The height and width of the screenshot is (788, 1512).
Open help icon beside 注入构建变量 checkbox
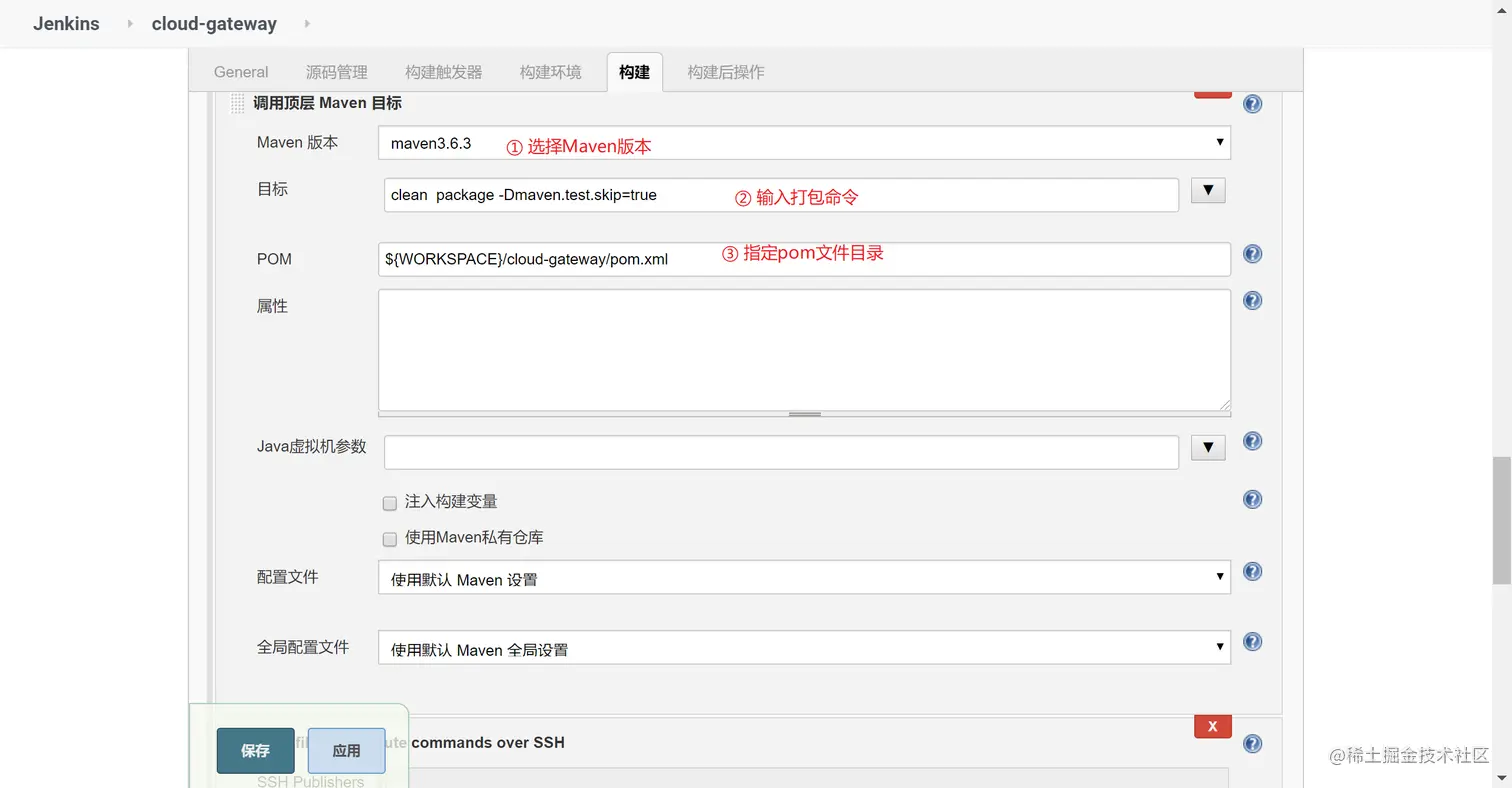1252,499
